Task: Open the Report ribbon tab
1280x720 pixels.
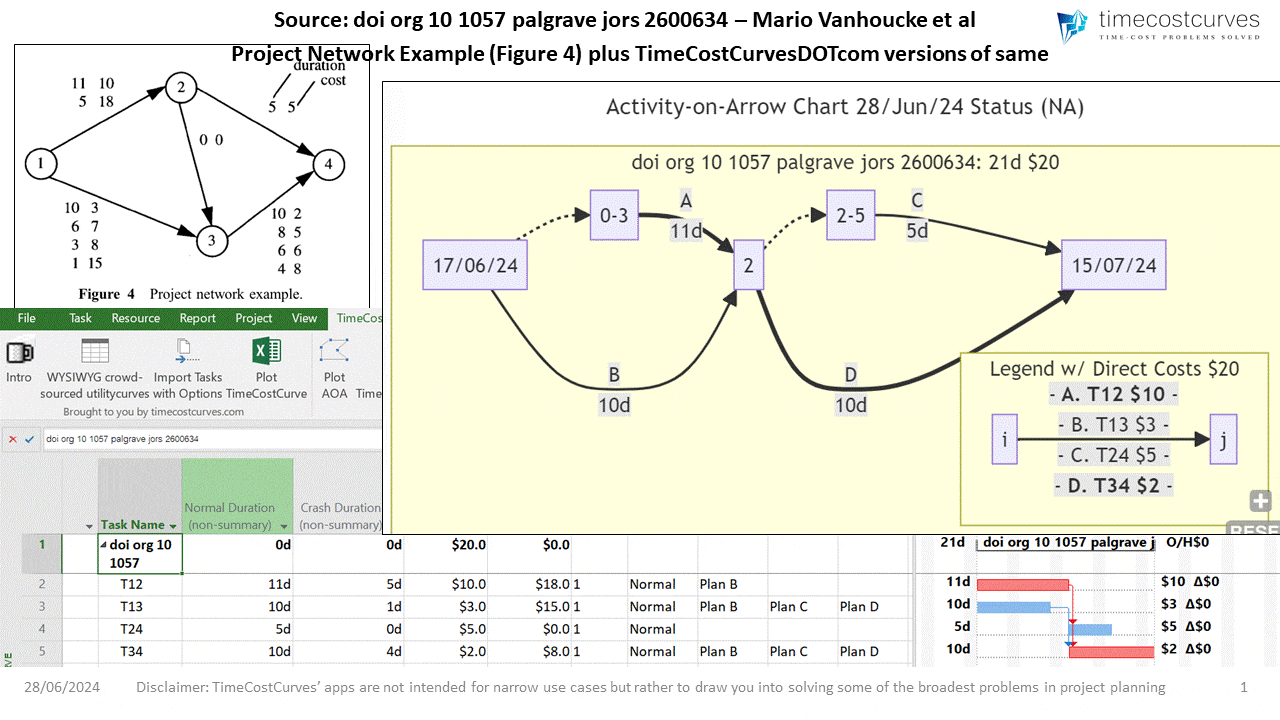Action: pos(198,318)
